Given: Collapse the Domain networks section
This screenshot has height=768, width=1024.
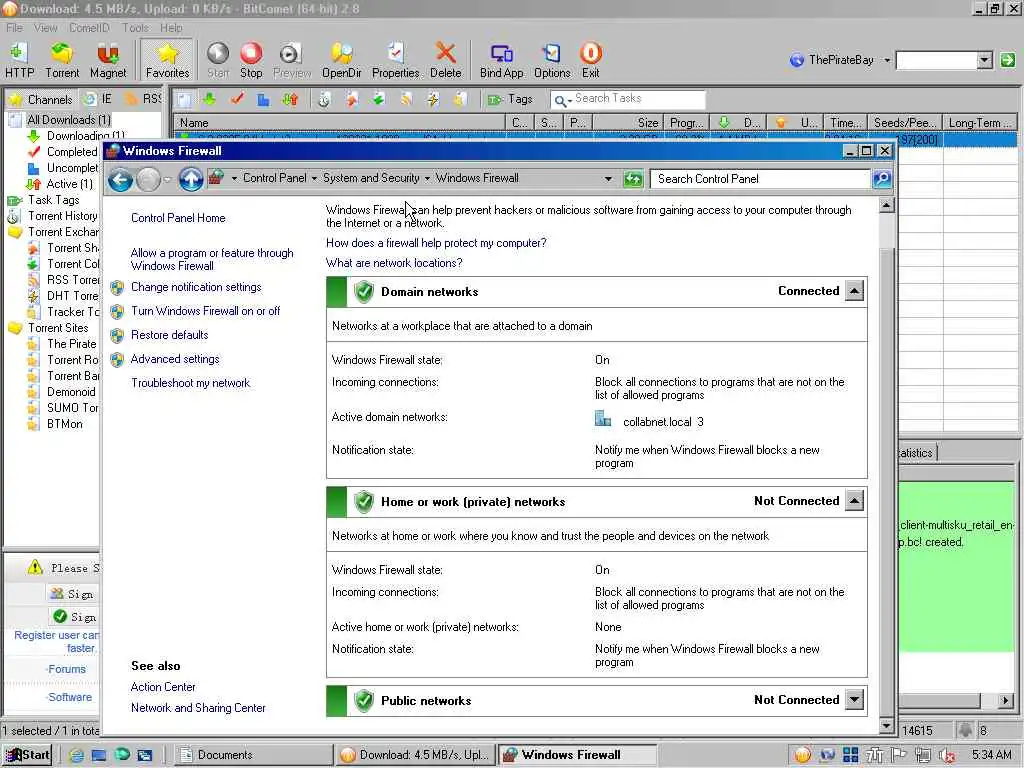Looking at the screenshot, I should (854, 291).
